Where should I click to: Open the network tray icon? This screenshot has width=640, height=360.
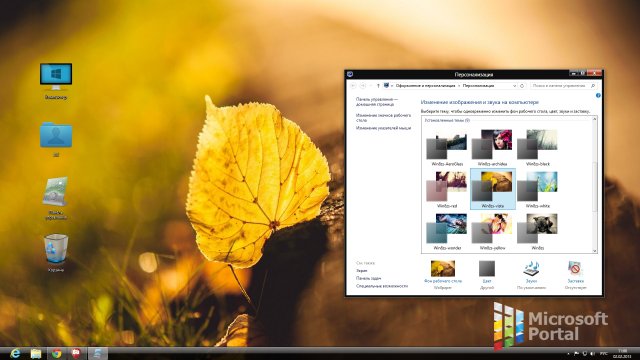click(x=585, y=353)
